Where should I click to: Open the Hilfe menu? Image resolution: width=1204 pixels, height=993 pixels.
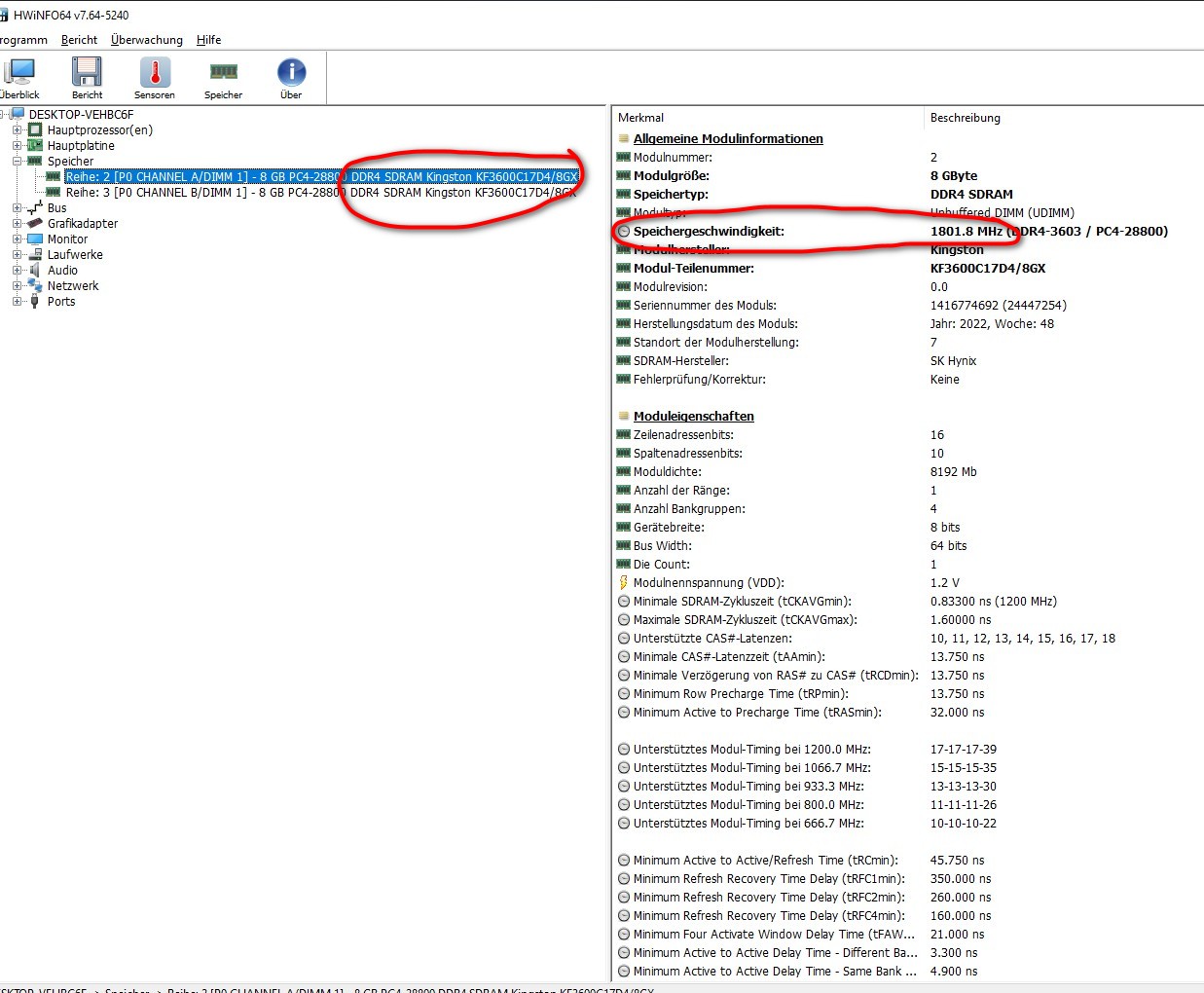tap(208, 40)
